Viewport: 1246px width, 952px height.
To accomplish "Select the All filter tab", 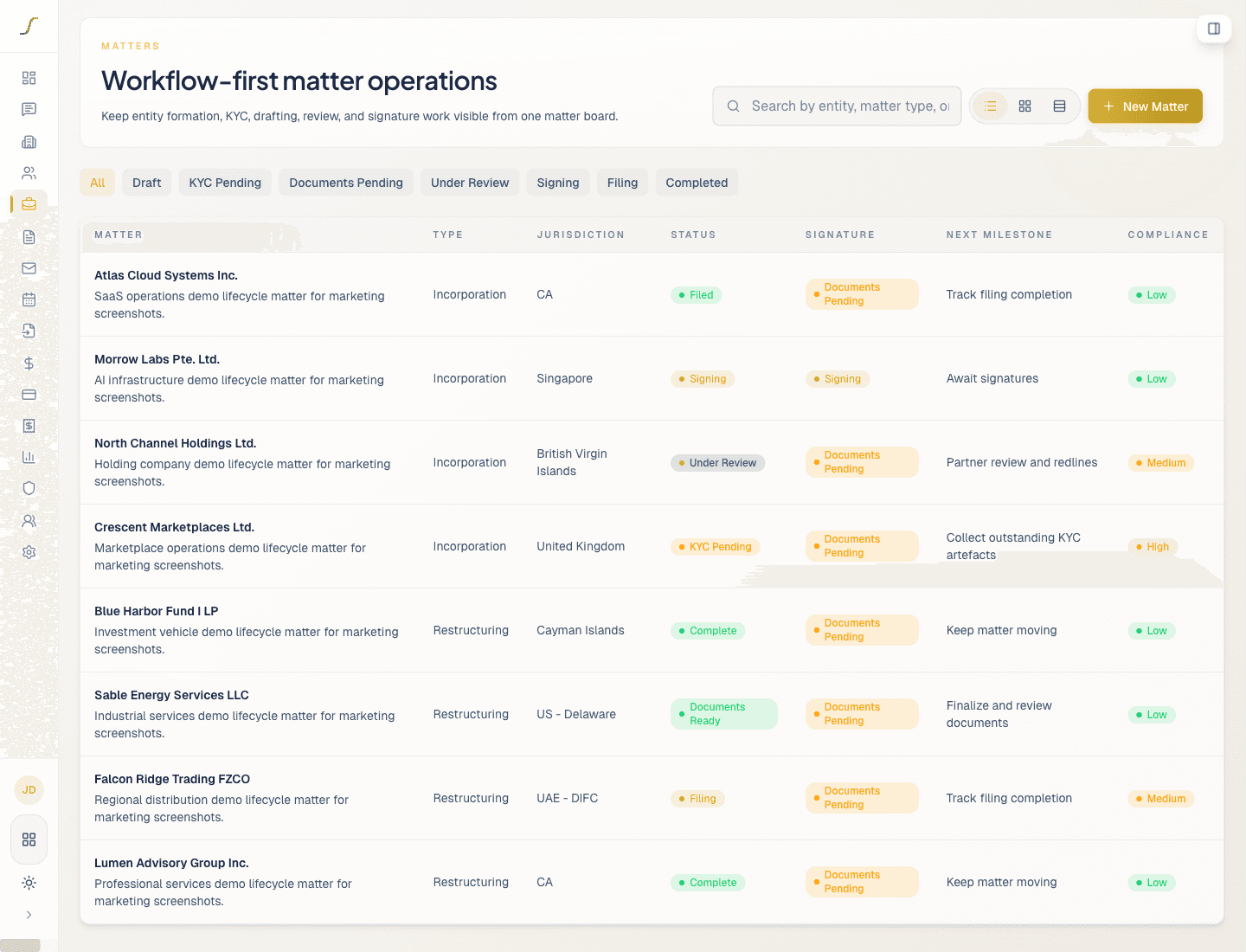I will pyautogui.click(x=97, y=183).
